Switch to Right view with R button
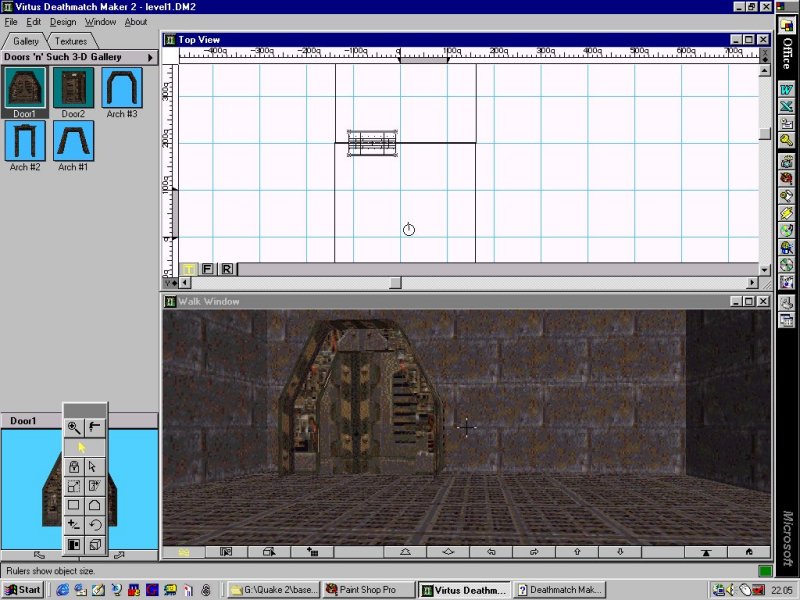The height and width of the screenshot is (600, 800). [x=227, y=269]
